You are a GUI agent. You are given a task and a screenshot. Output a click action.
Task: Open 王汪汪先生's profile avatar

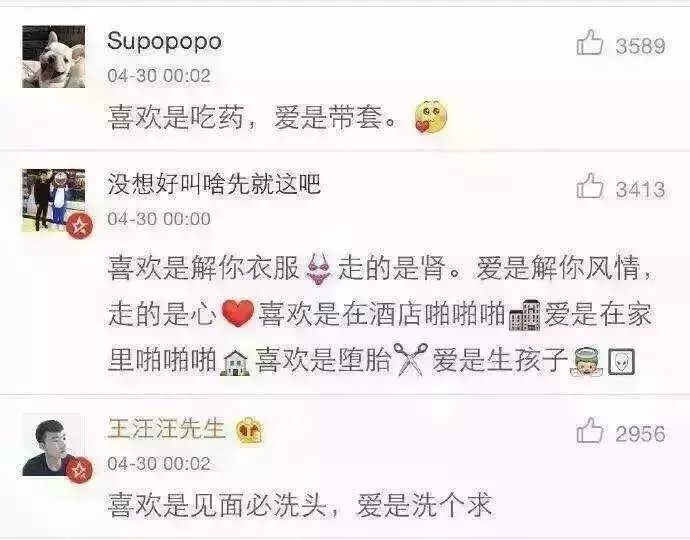54,445
